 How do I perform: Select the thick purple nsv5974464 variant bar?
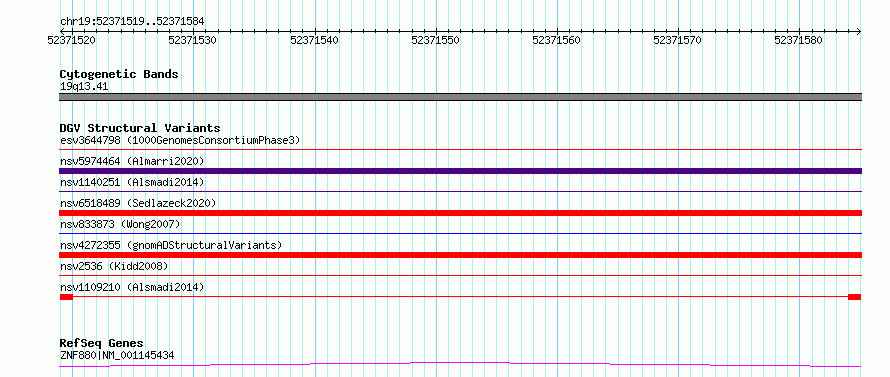coord(461,171)
